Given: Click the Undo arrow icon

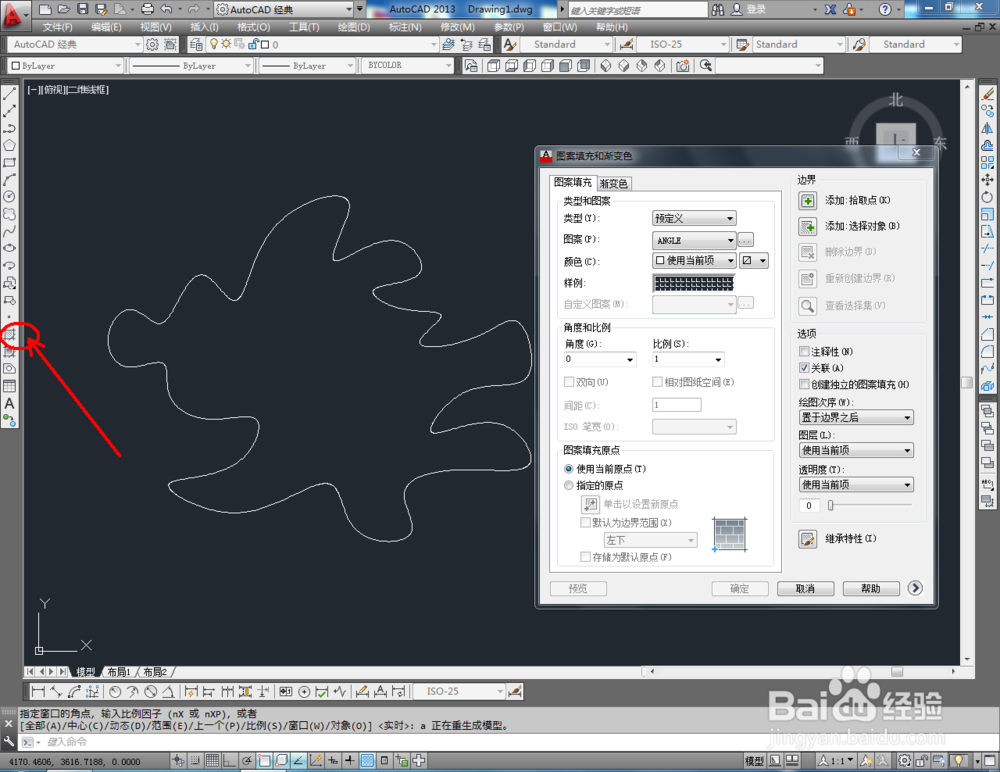Looking at the screenshot, I should click(x=166, y=9).
